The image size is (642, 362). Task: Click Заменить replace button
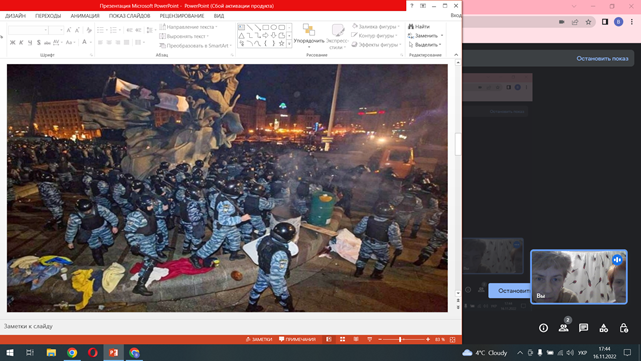coord(425,36)
